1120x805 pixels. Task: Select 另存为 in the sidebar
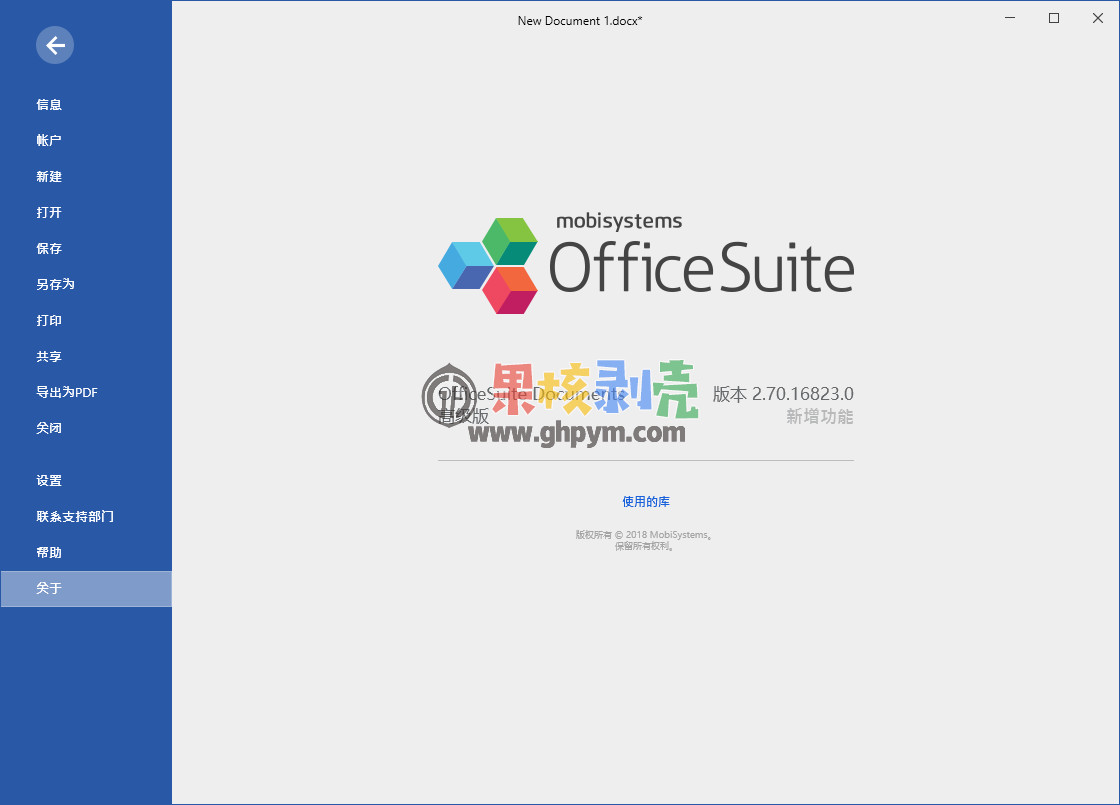point(56,285)
